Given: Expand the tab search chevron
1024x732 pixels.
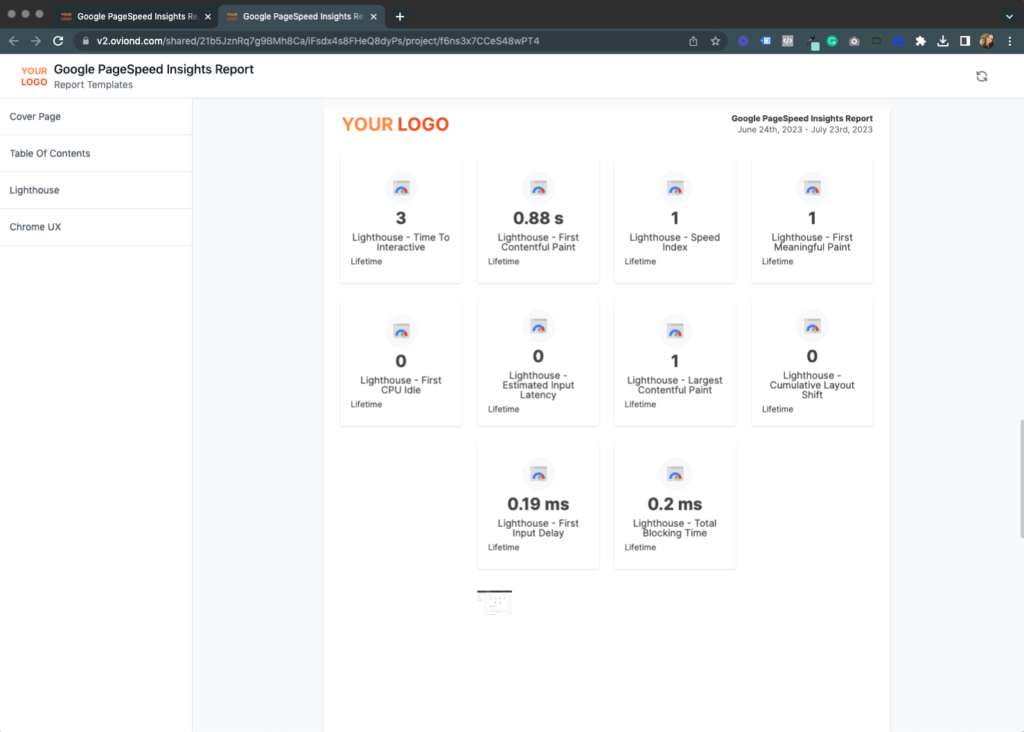Looking at the screenshot, I should click(1009, 16).
